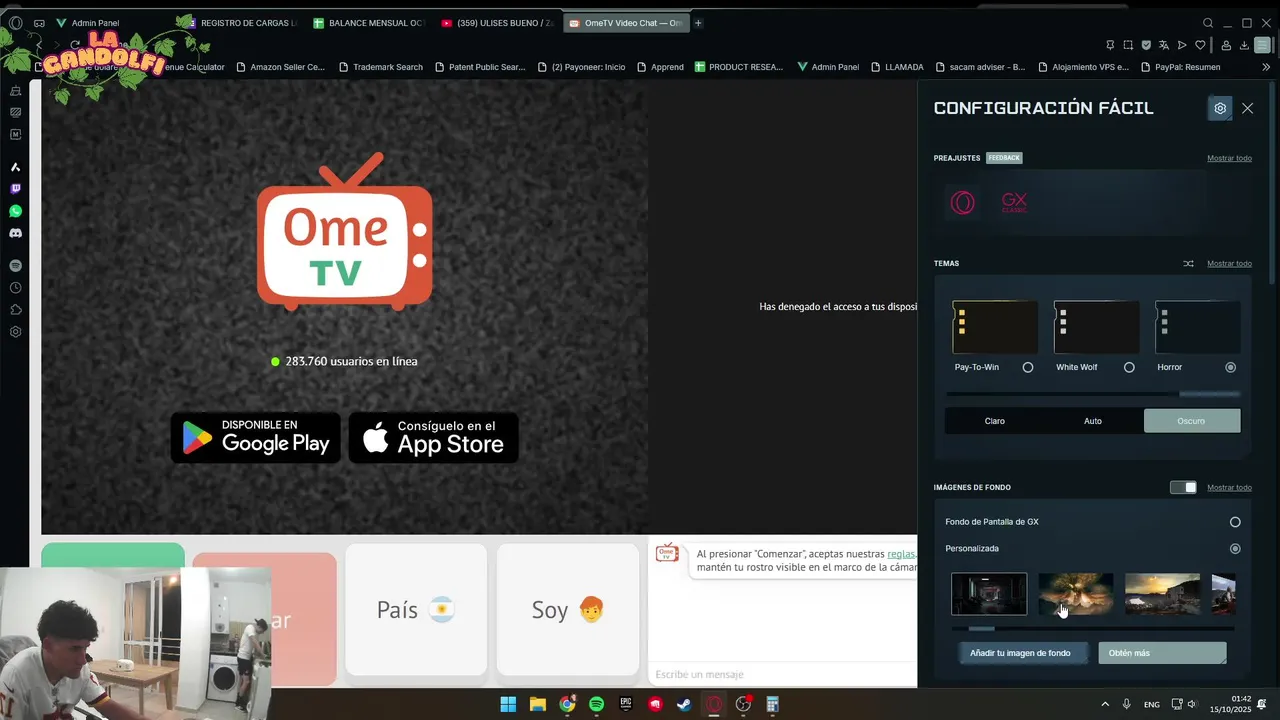
Task: Toggle the Easy Setup menu button
Action: point(1263,45)
